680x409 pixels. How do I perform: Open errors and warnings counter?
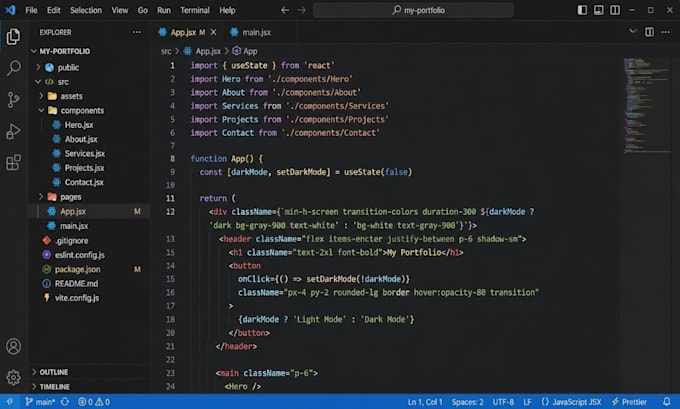[x=94, y=402]
